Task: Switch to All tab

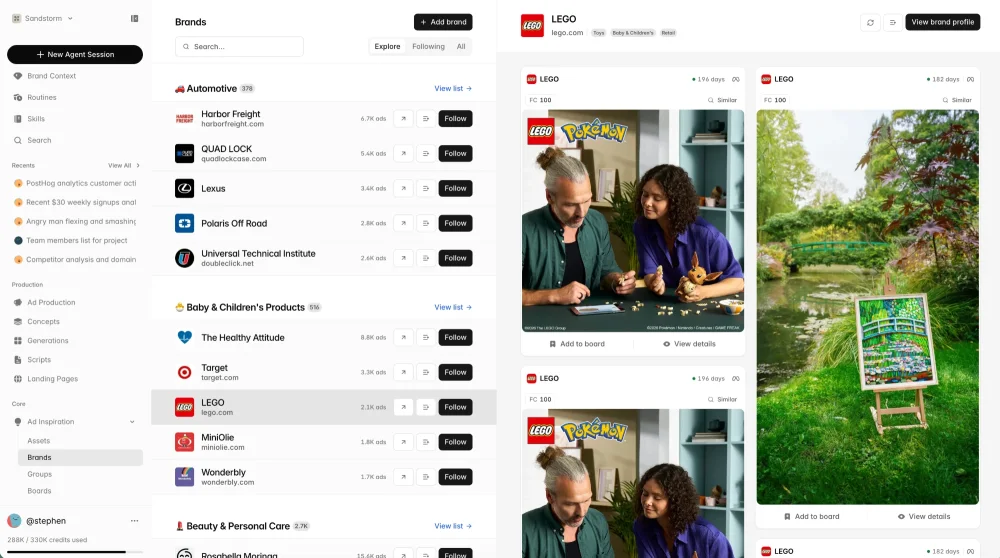Action: [460, 47]
